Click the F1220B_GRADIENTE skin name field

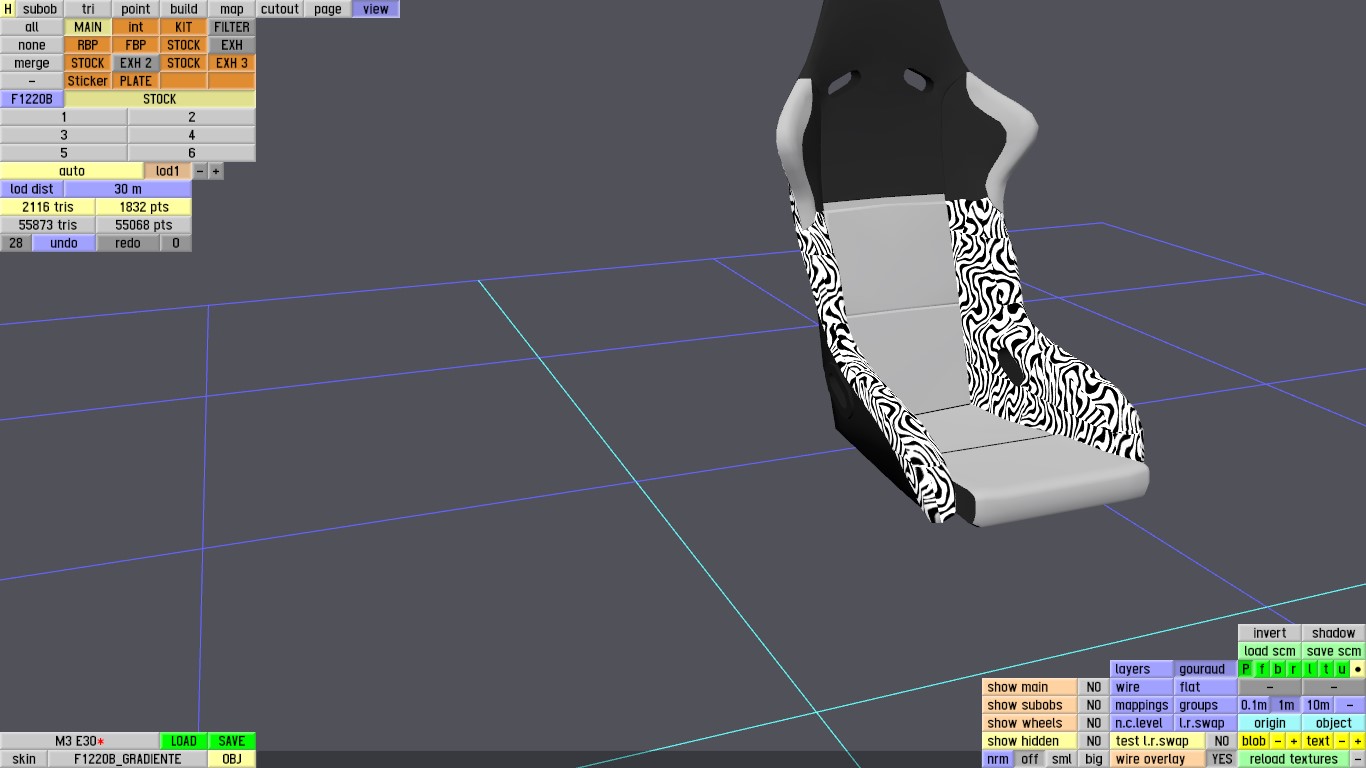pos(128,759)
